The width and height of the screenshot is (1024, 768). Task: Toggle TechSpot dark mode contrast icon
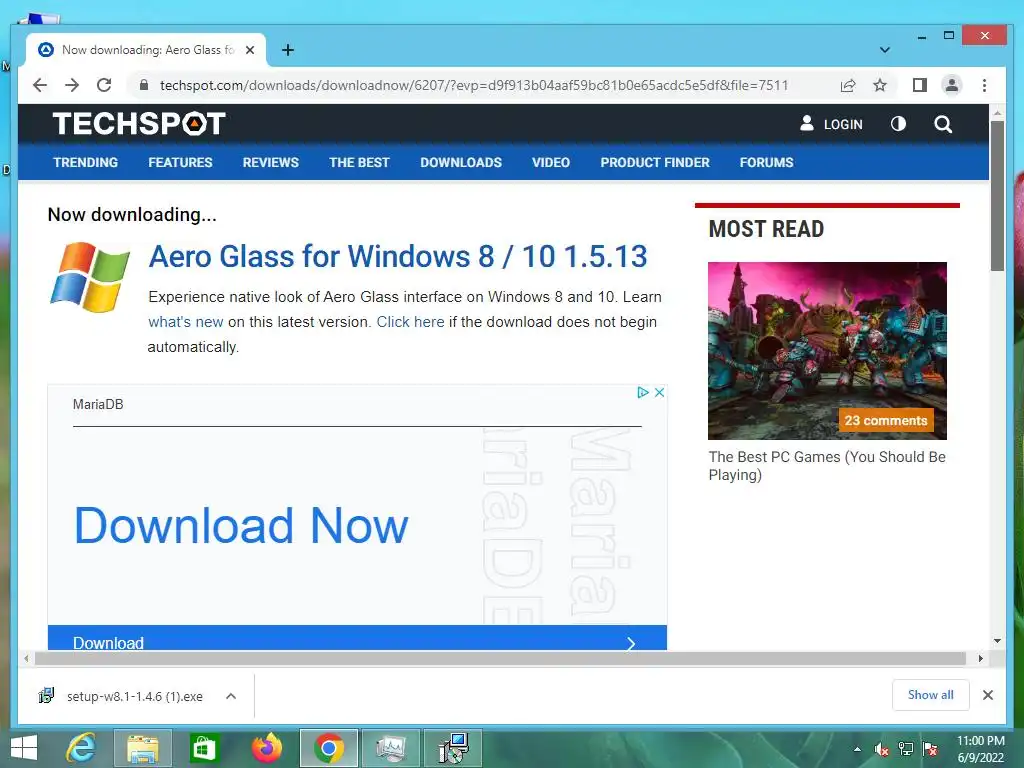[898, 123]
